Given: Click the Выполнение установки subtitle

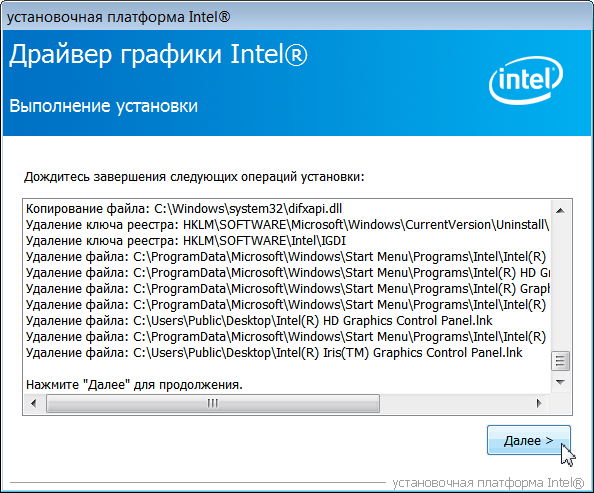Looking at the screenshot, I should coord(103,106).
